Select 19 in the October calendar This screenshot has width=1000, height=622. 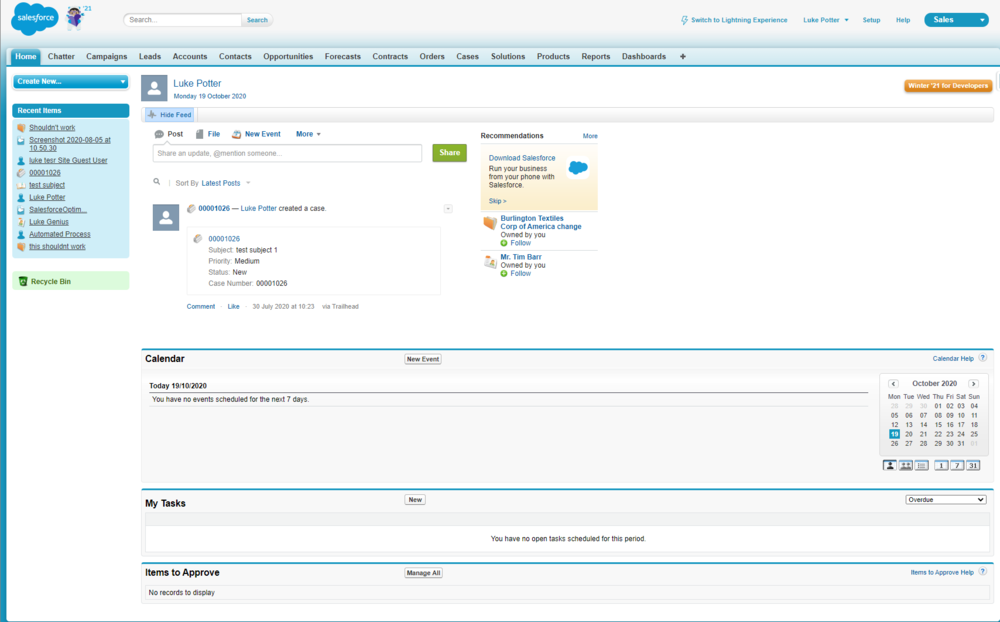(x=894, y=434)
